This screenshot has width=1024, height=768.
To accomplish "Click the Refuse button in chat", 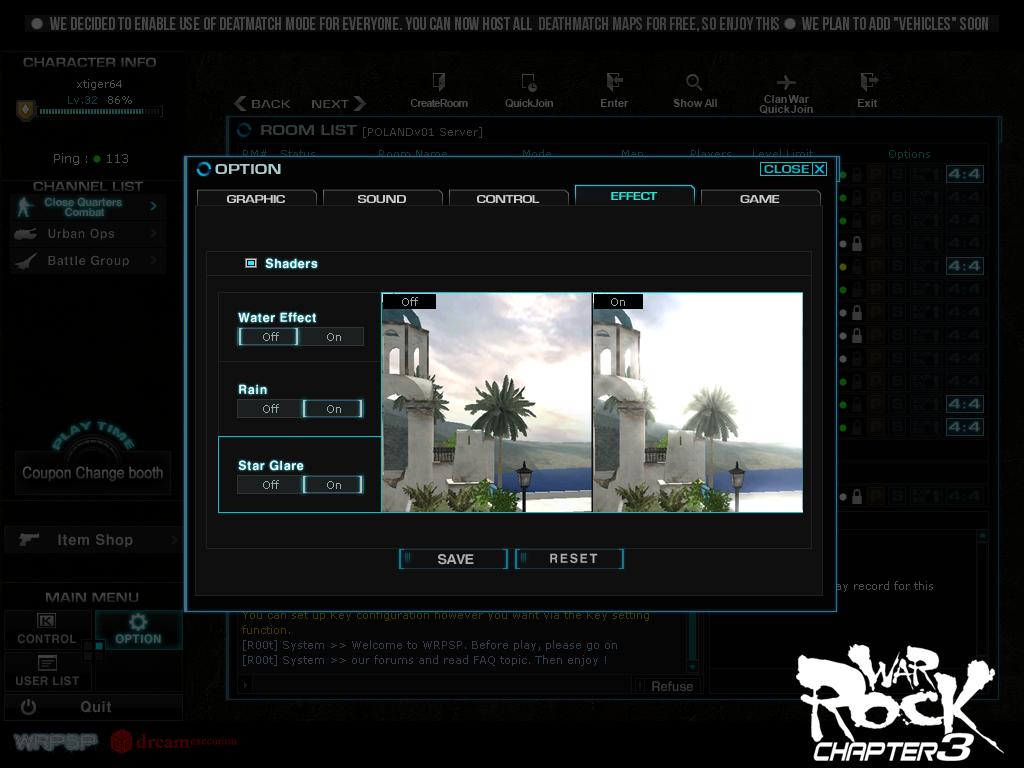I will (667, 686).
